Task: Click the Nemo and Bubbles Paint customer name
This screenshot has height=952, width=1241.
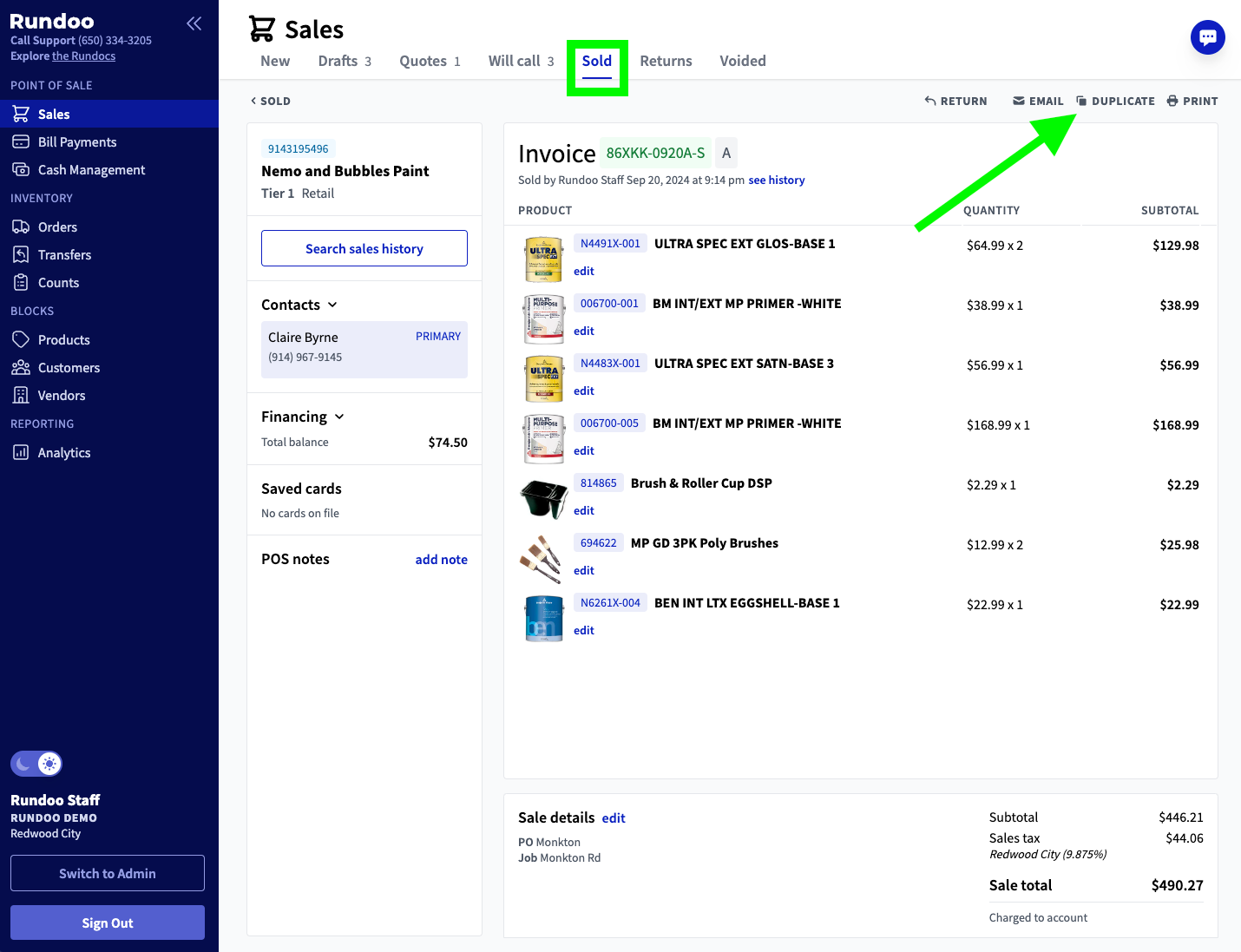Action: pyautogui.click(x=345, y=171)
